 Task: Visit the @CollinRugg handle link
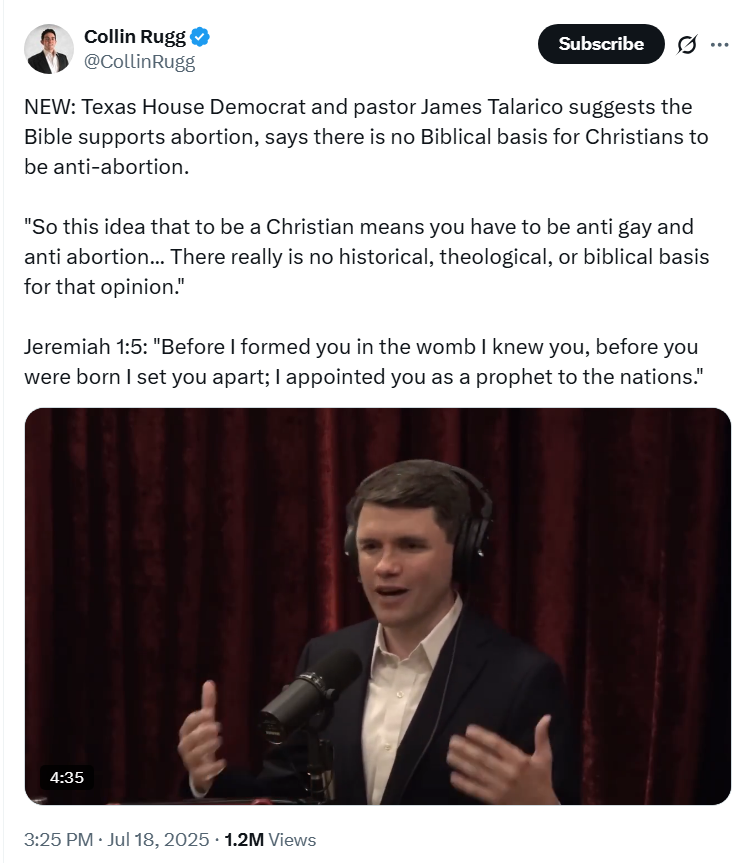pos(139,62)
